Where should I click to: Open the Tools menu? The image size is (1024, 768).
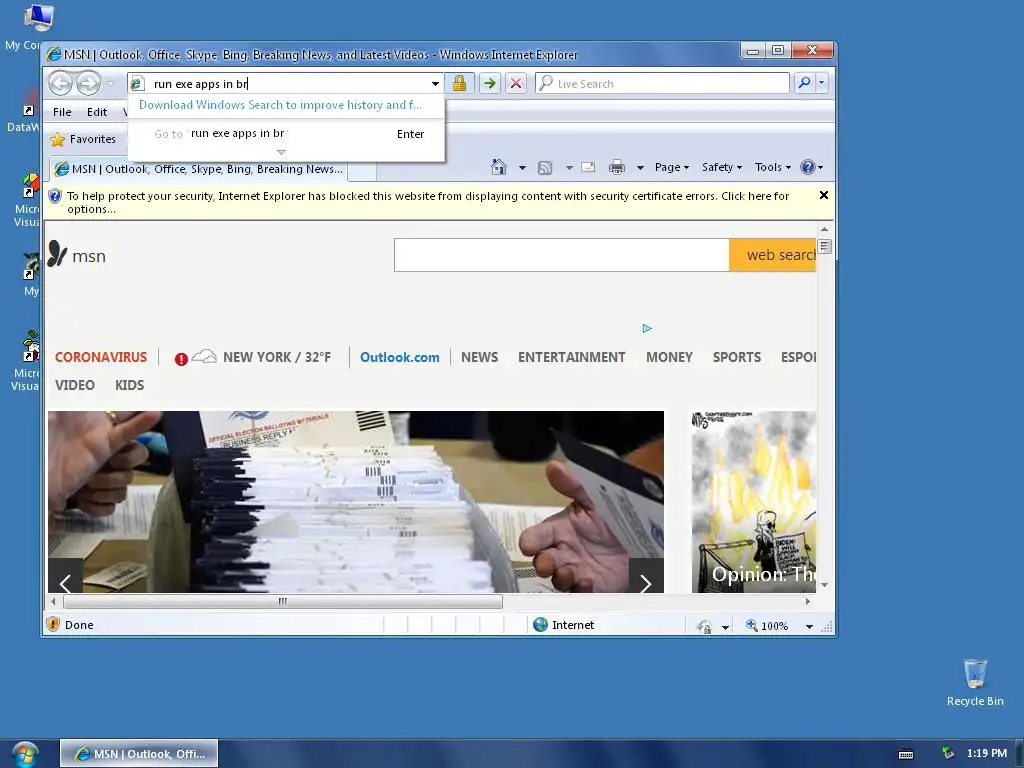[773, 167]
